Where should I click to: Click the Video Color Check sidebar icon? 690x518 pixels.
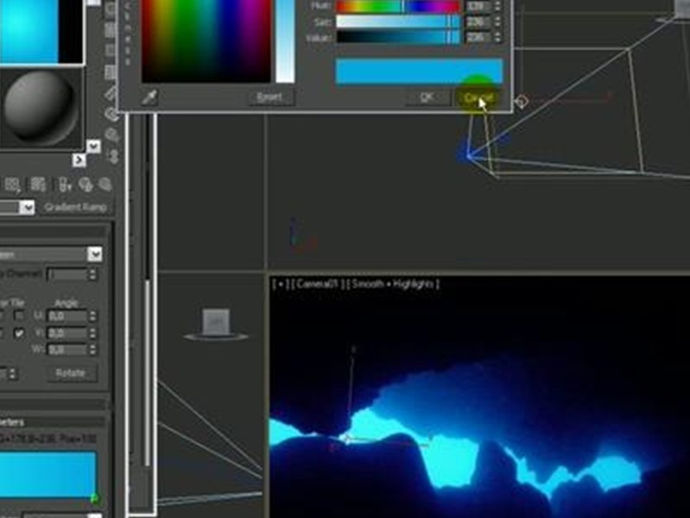[111, 71]
